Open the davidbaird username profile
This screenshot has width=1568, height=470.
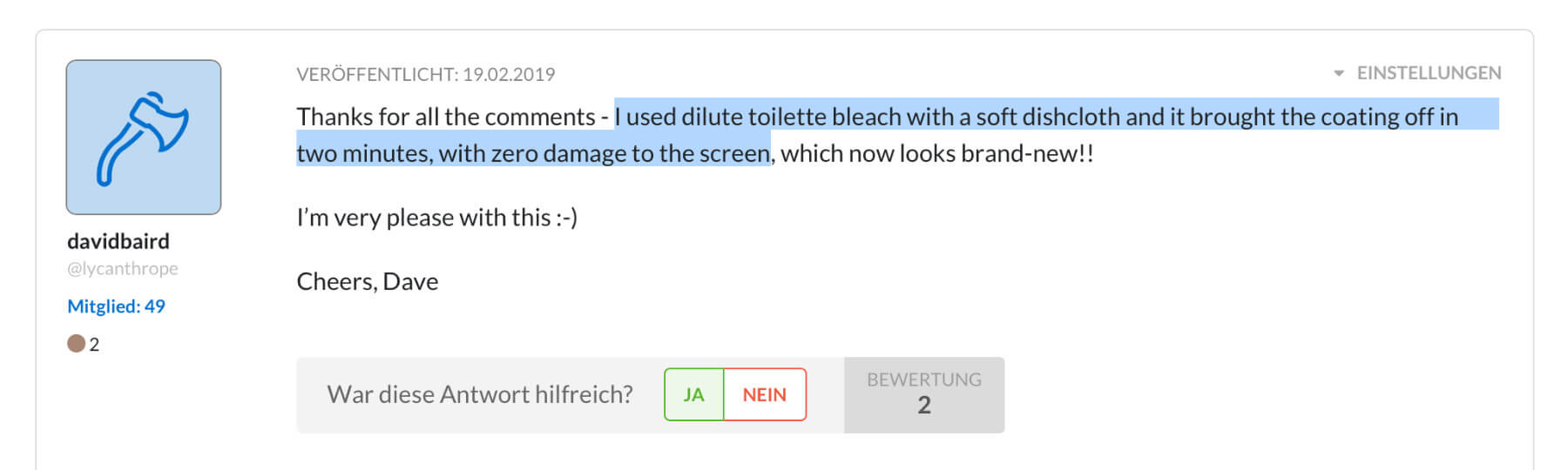tap(118, 241)
